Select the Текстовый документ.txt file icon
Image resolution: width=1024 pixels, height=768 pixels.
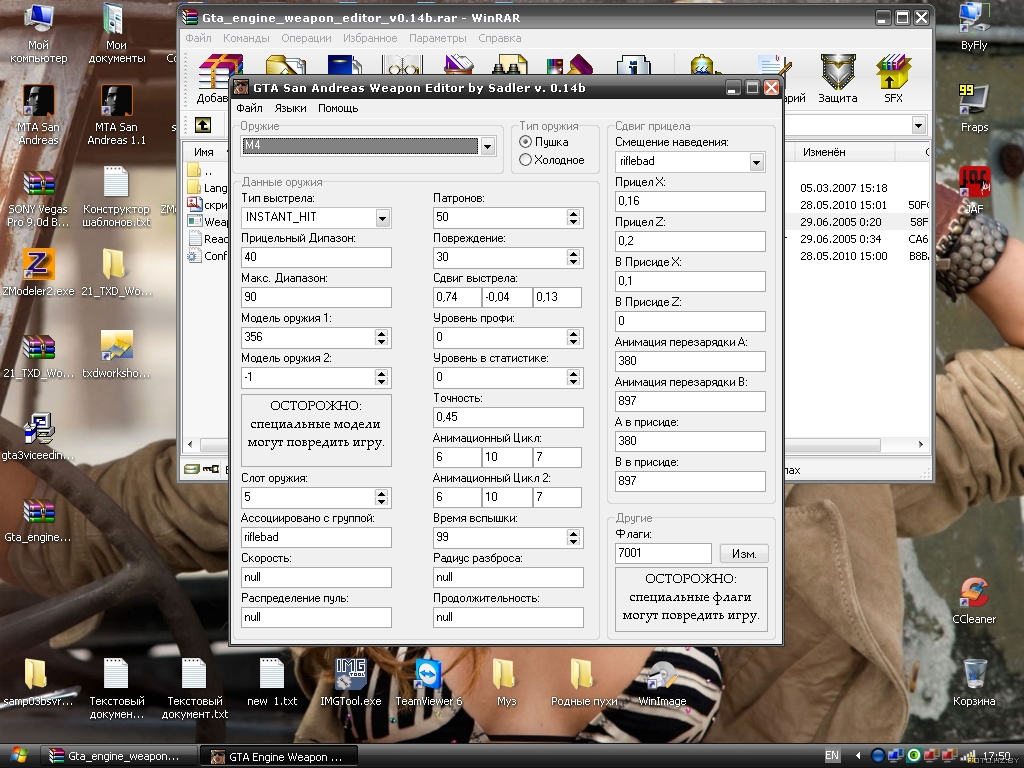click(195, 688)
